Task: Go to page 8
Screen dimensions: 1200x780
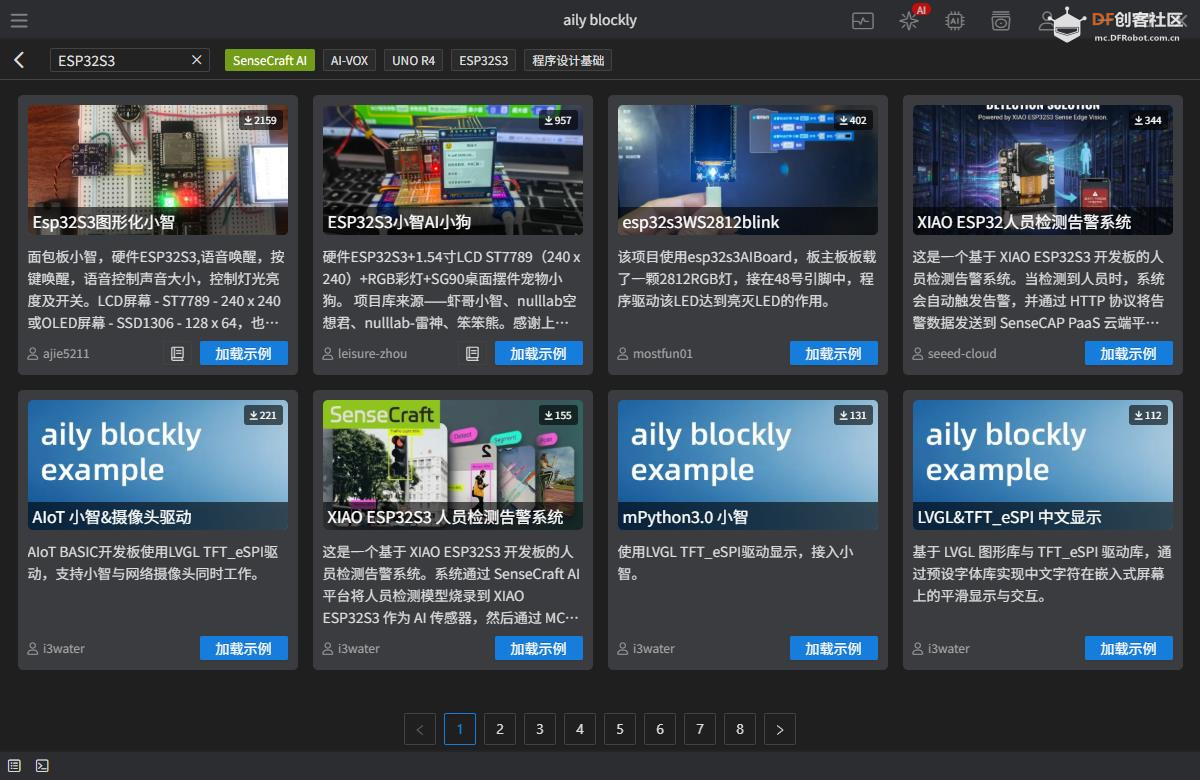Action: (740, 729)
